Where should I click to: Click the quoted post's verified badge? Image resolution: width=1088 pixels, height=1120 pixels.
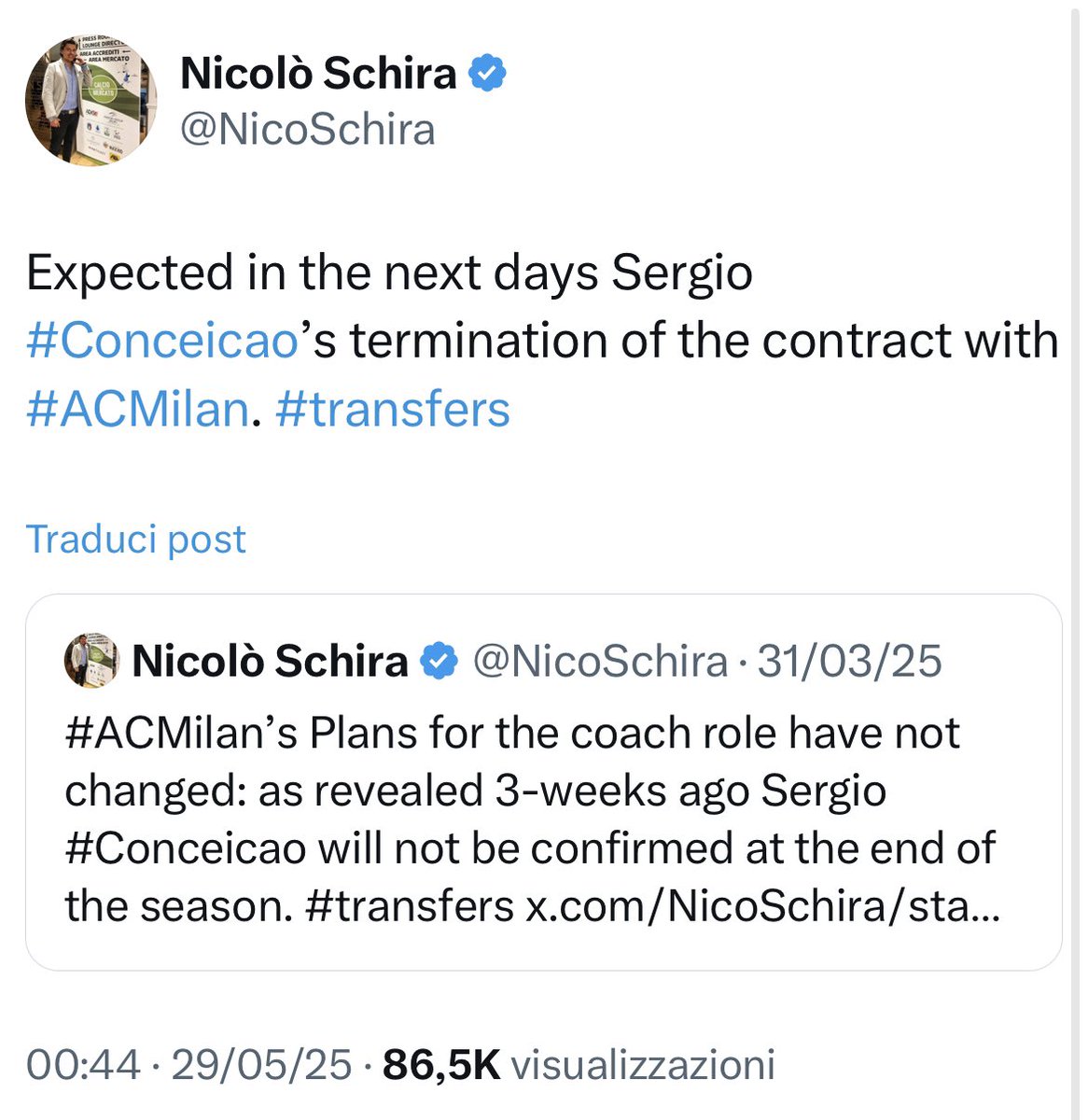pyautogui.click(x=439, y=662)
